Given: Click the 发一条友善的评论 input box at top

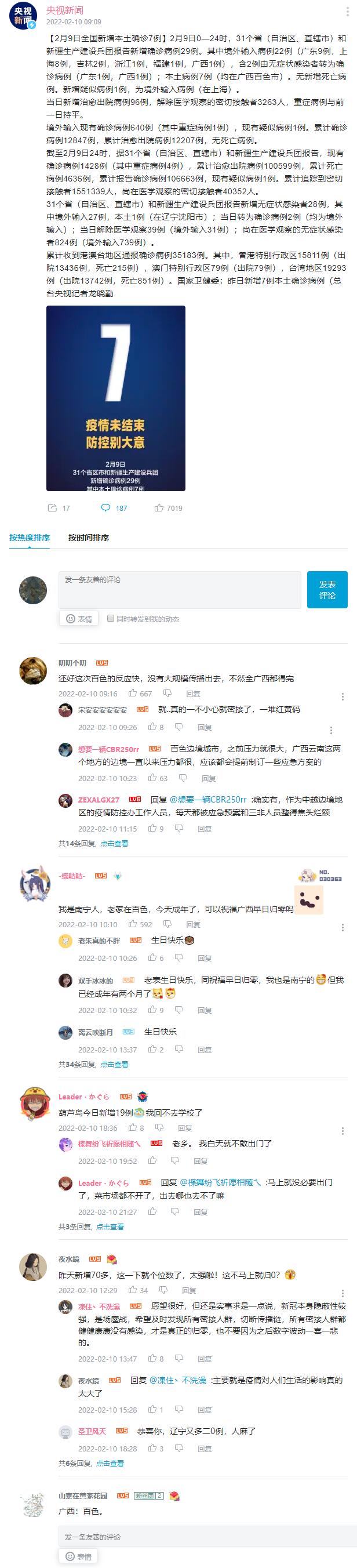Looking at the screenshot, I should coord(180,589).
